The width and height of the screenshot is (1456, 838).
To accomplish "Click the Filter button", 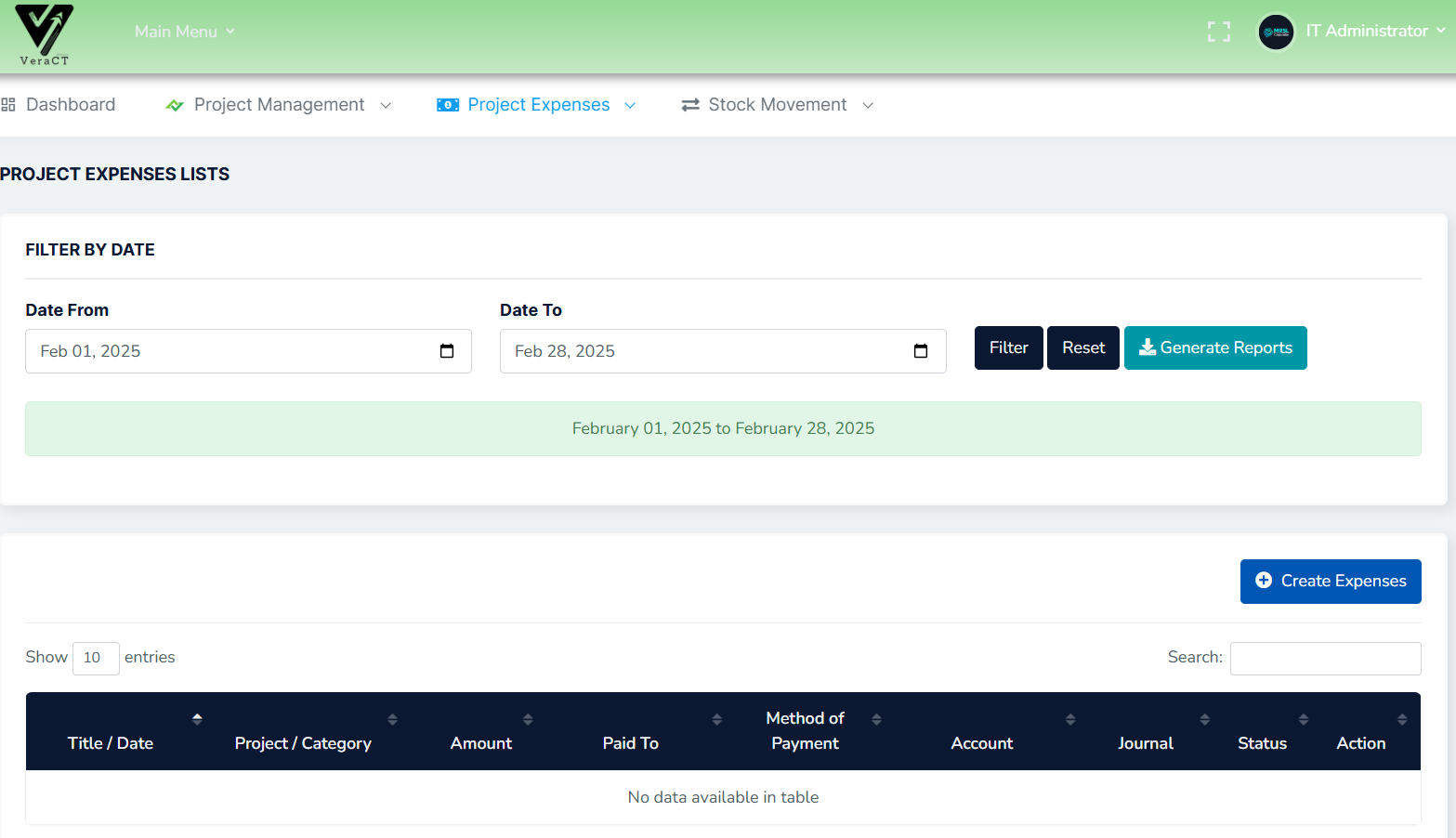I will tap(1008, 347).
